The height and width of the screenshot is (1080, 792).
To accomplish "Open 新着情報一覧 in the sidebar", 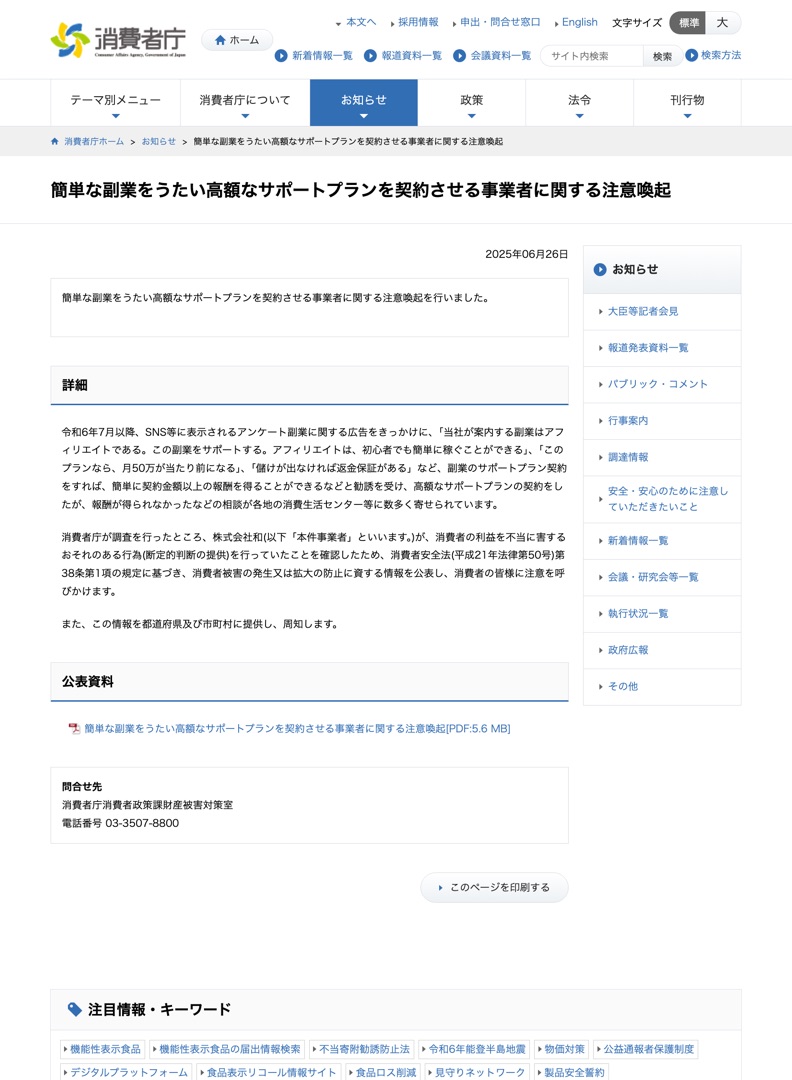I will click(638, 541).
